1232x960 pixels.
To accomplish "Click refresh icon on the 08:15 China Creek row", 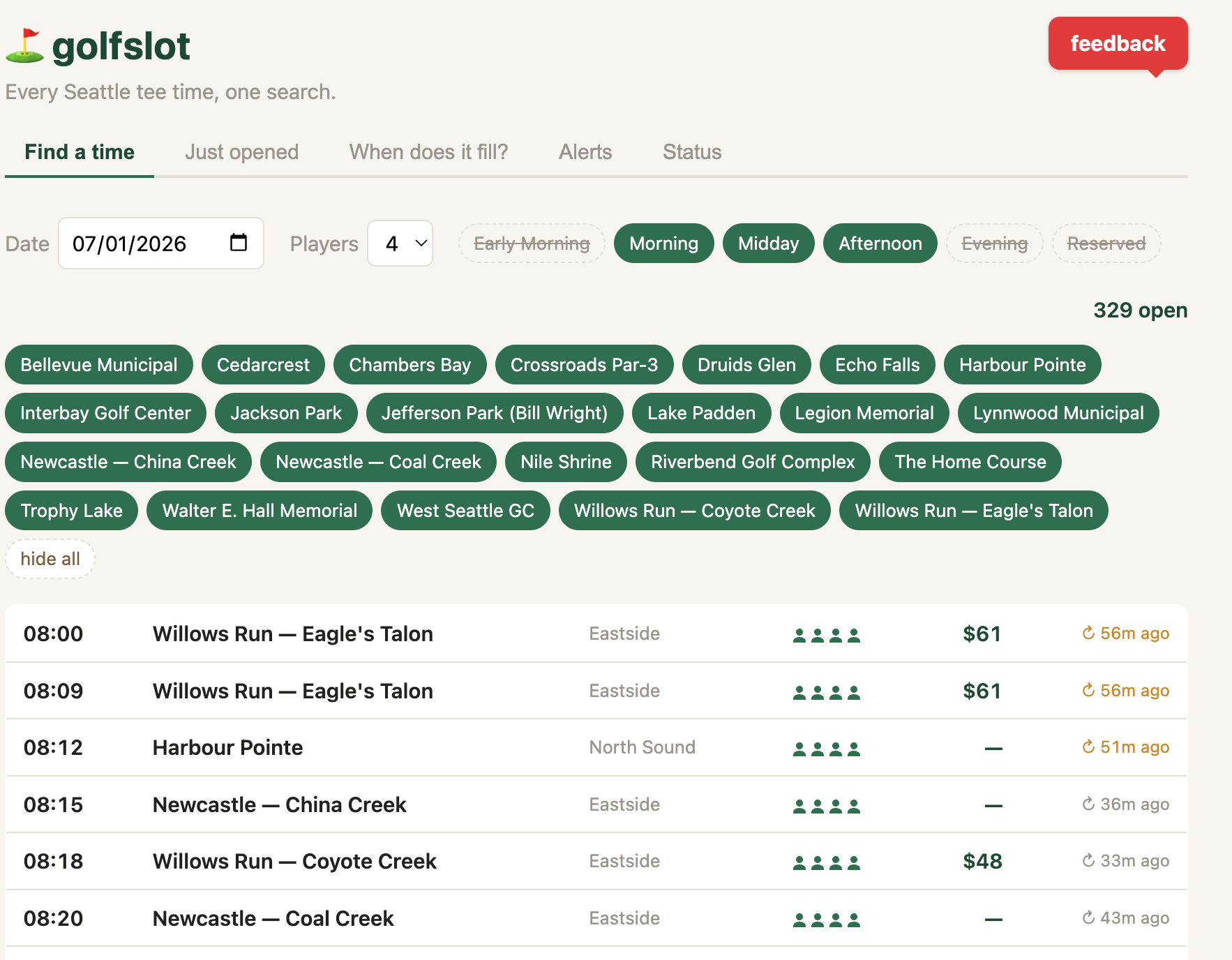I will (1088, 804).
